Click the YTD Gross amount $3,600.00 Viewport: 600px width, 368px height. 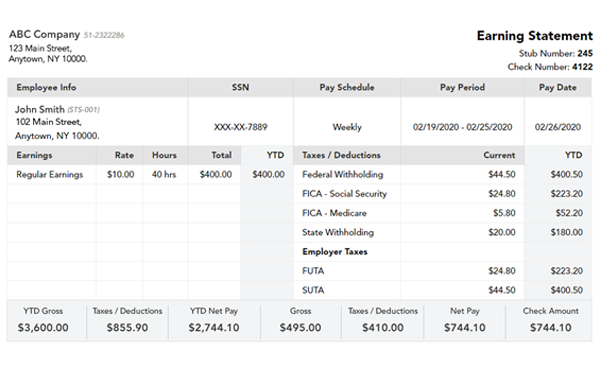[43, 328]
